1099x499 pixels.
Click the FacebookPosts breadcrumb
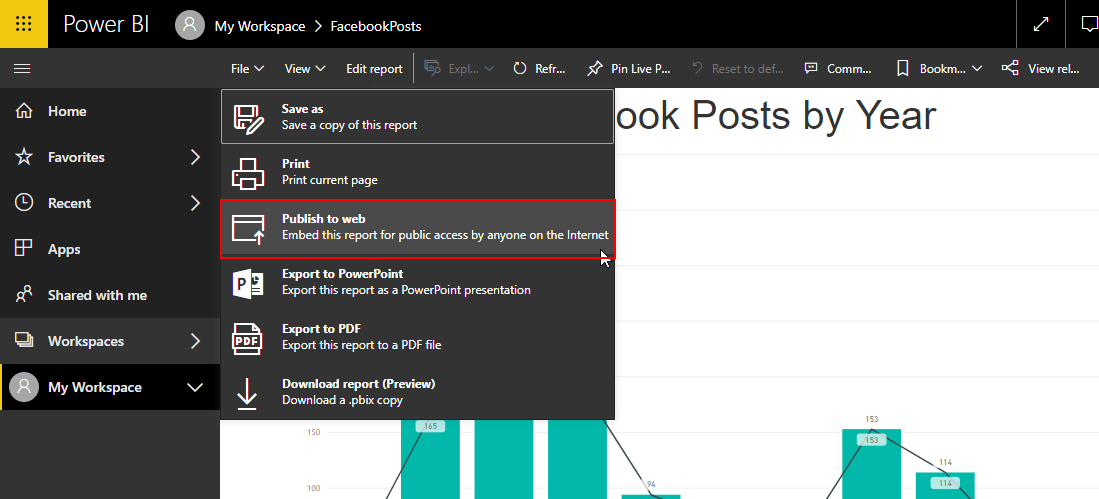(x=376, y=26)
